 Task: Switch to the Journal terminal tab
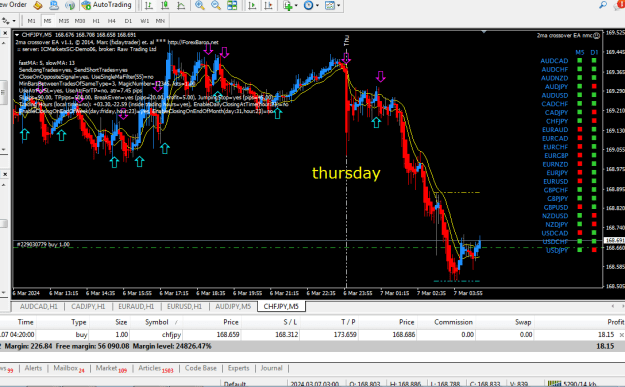click(271, 368)
